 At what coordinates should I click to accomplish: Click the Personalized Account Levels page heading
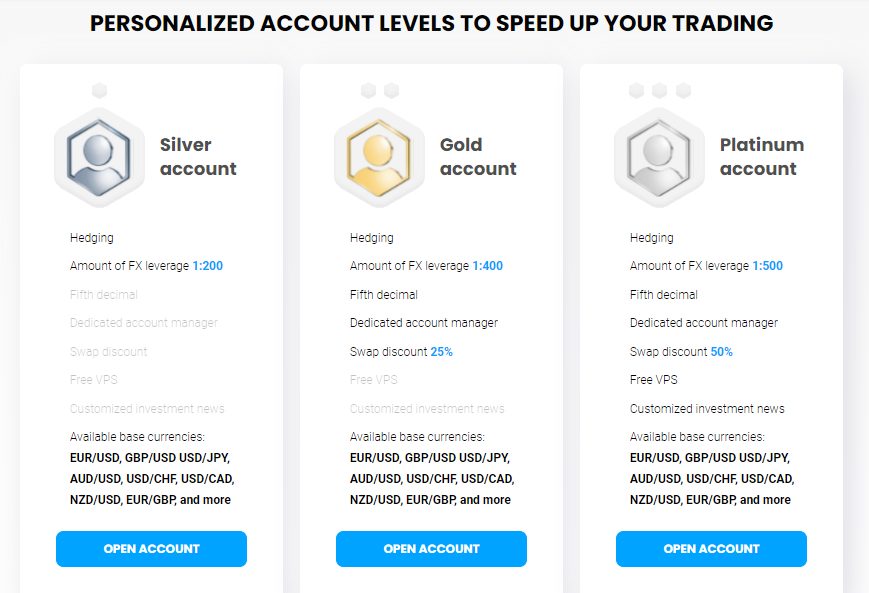coord(431,24)
